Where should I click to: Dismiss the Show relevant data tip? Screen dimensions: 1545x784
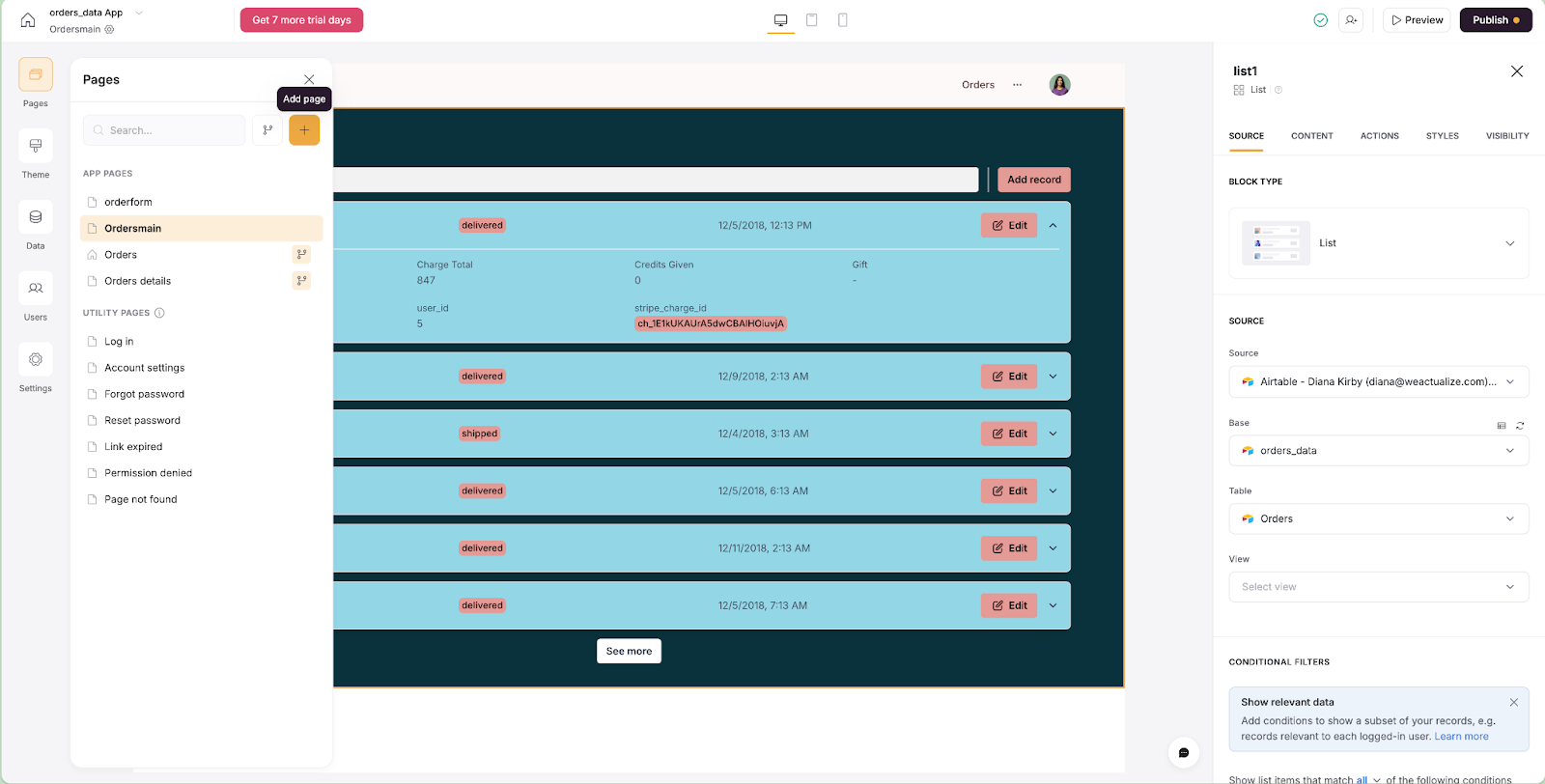click(1514, 702)
